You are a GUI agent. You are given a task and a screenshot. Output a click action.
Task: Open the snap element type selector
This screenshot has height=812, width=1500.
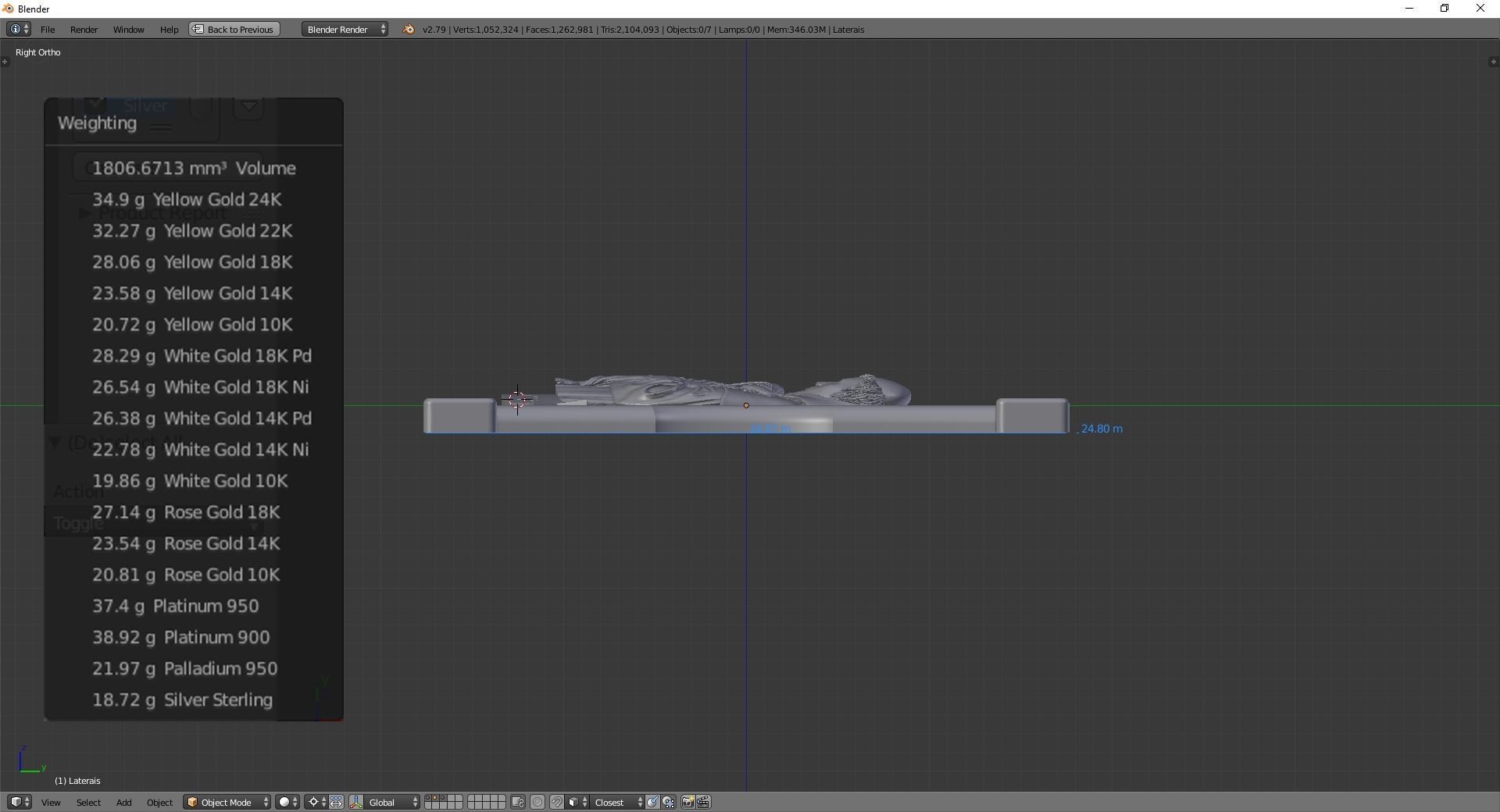coord(578,803)
